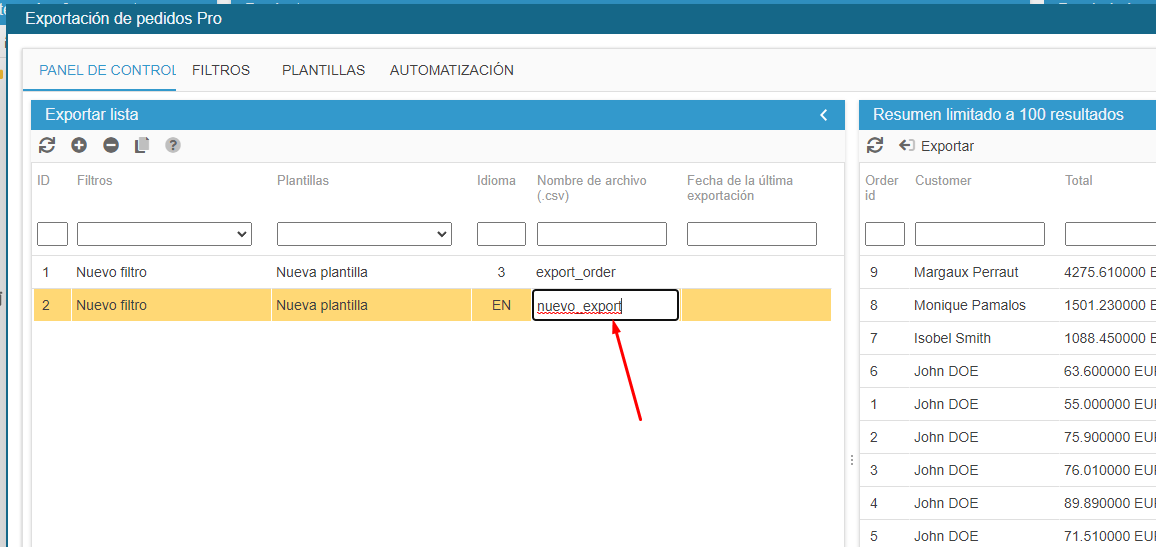Screen dimensions: 1156x547
Task: Add a new export row with plus icon
Action: tap(79, 146)
